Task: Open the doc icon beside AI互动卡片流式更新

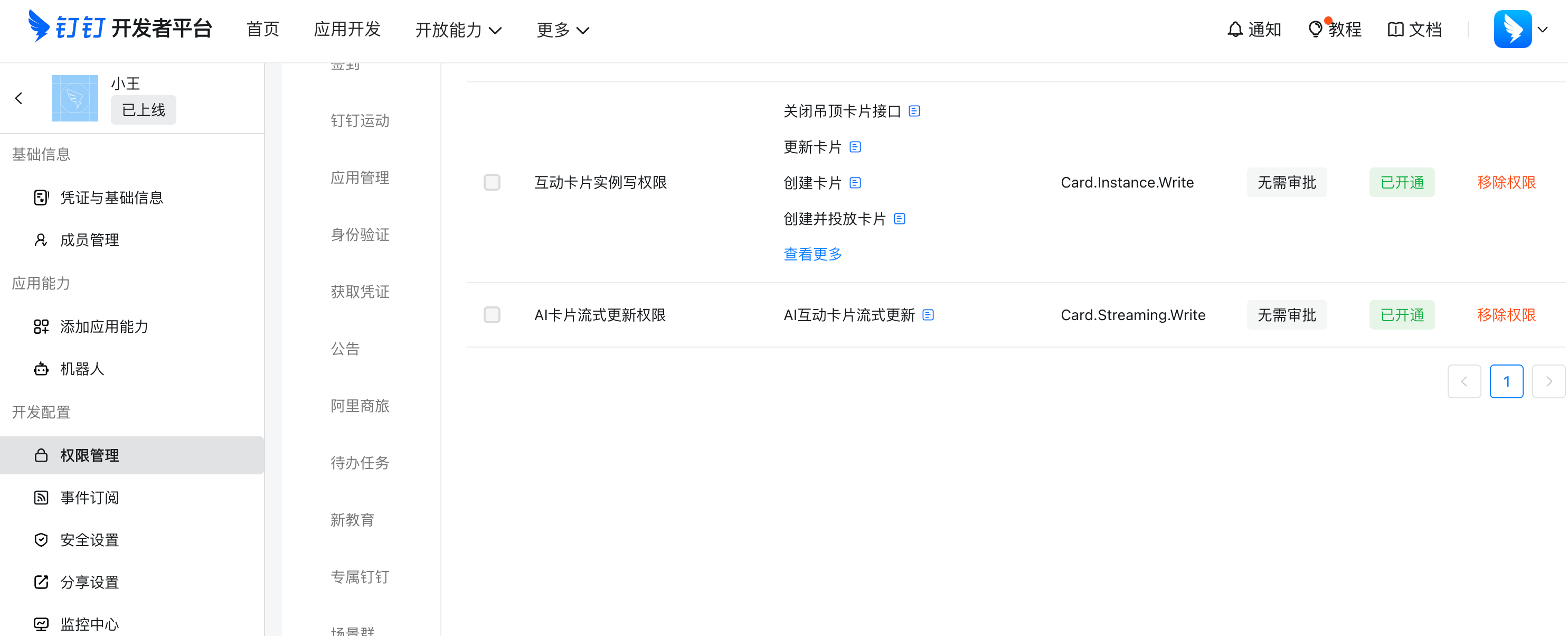Action: tap(928, 315)
